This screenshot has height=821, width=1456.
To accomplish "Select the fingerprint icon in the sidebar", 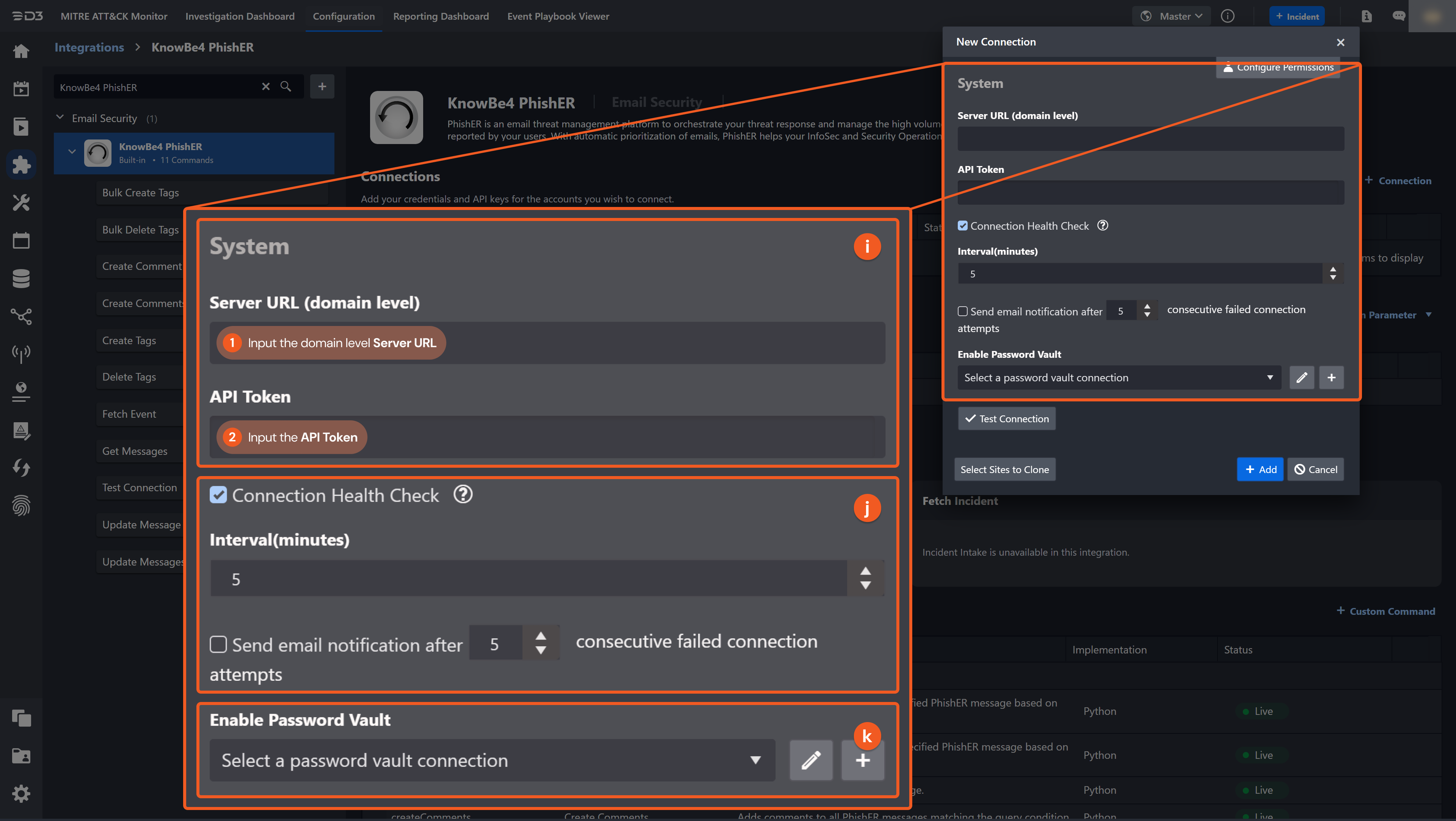I will coord(21,506).
